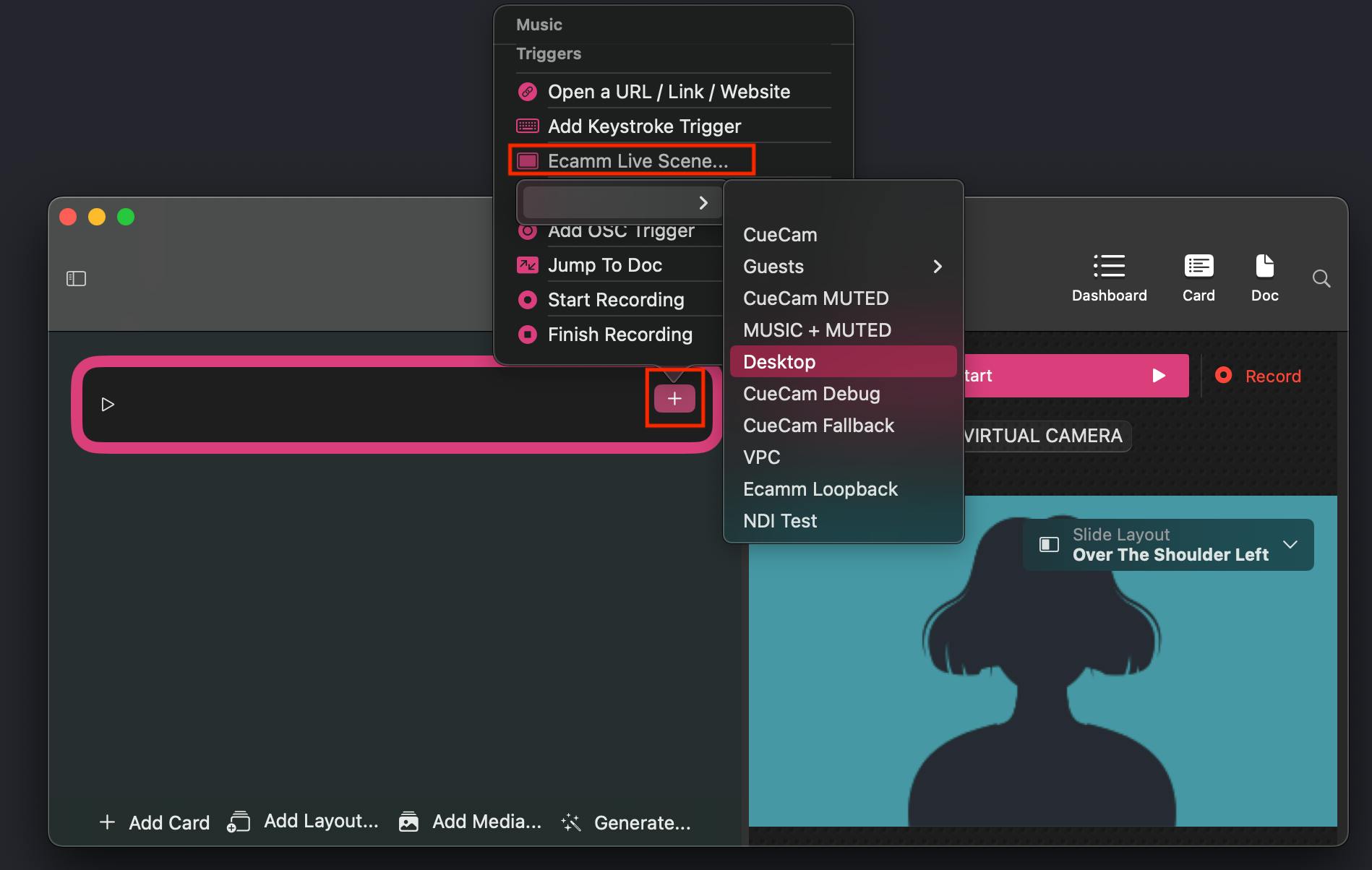The width and height of the screenshot is (1372, 870).
Task: Click the link icon beside Open a URL
Action: pyautogui.click(x=528, y=92)
